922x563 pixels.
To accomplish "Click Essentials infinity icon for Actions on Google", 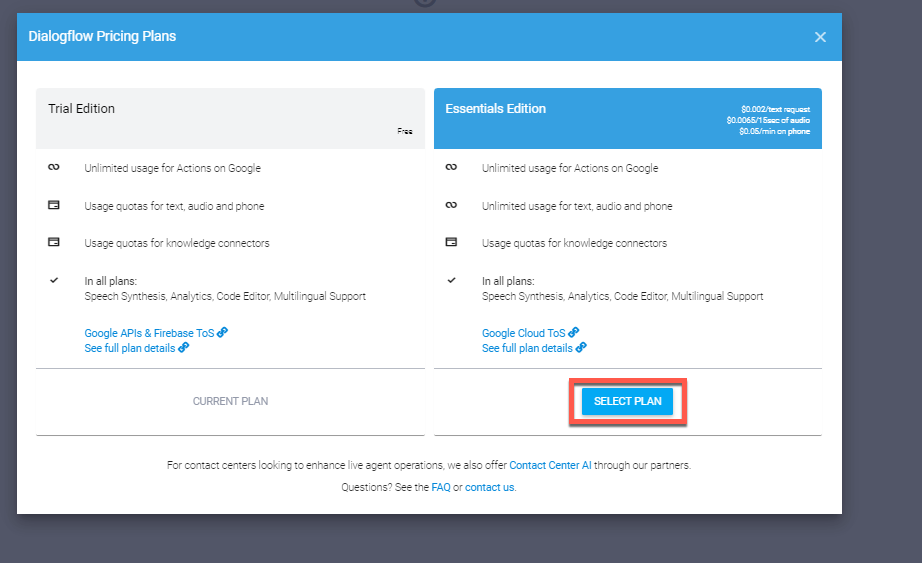I will (451, 168).
